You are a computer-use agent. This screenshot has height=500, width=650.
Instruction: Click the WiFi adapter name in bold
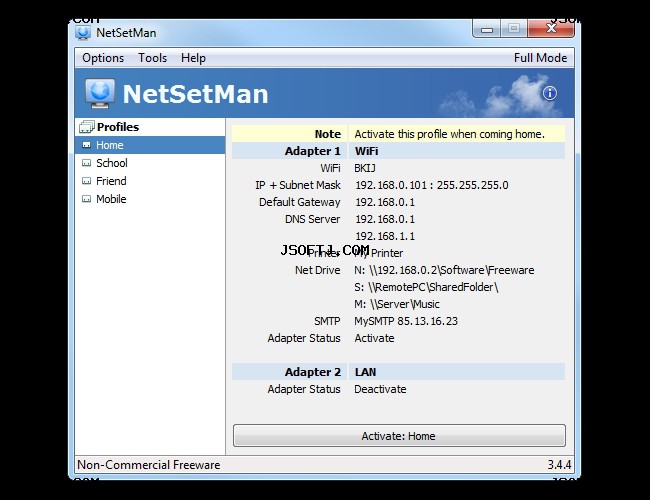[x=366, y=151]
